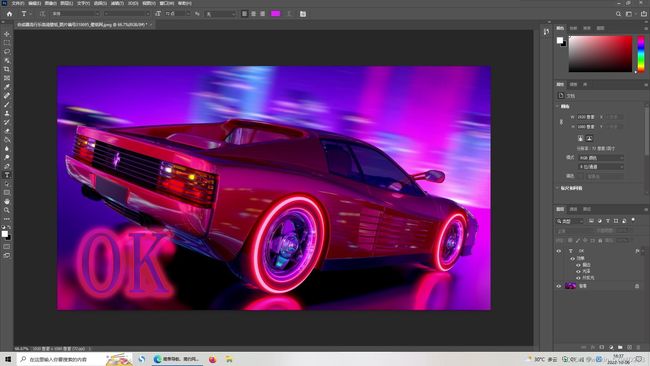Screen dimensions: 650x366
Task: Open the Window menu
Action: tap(166, 3)
